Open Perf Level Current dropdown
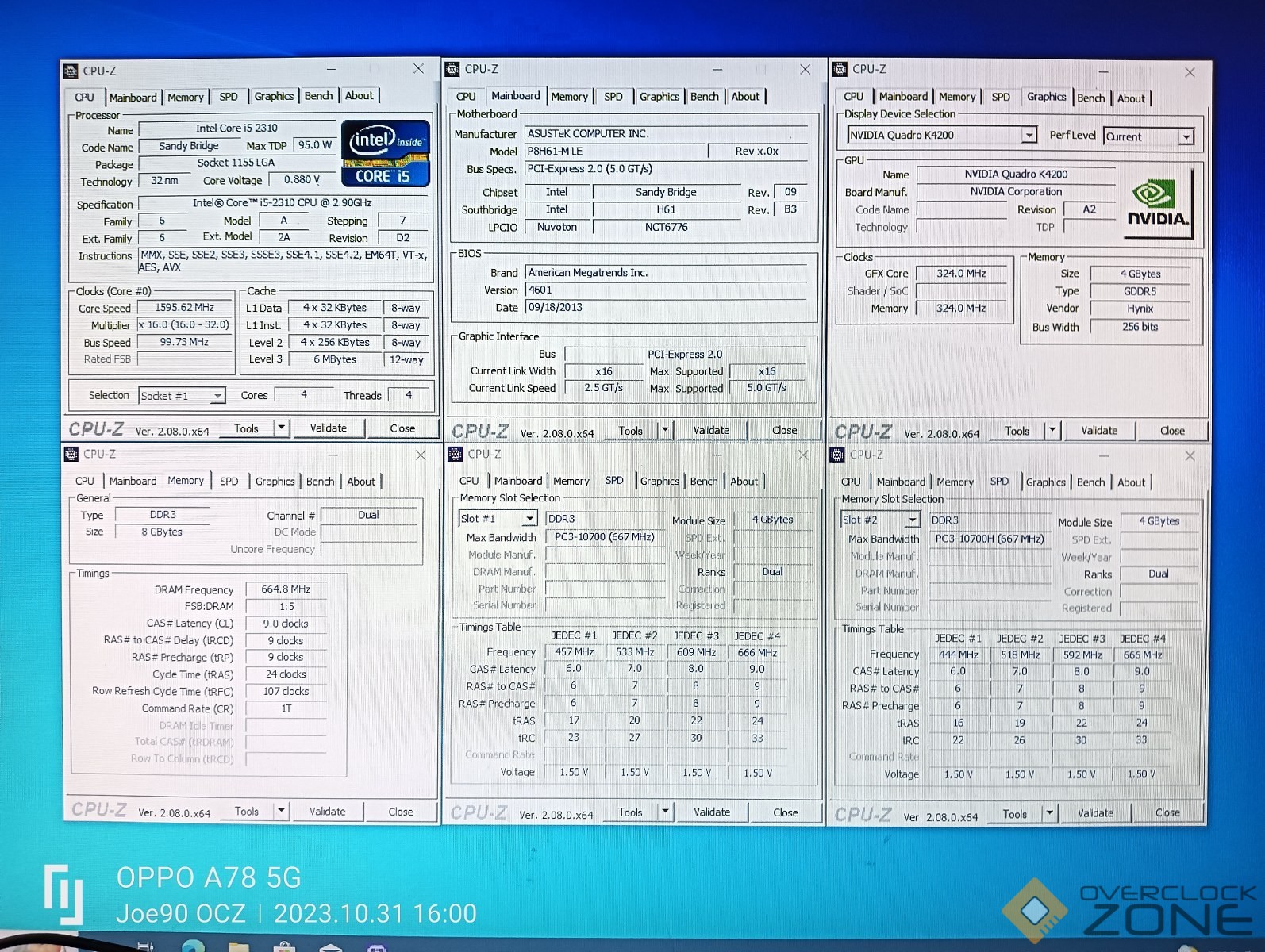 click(1186, 136)
